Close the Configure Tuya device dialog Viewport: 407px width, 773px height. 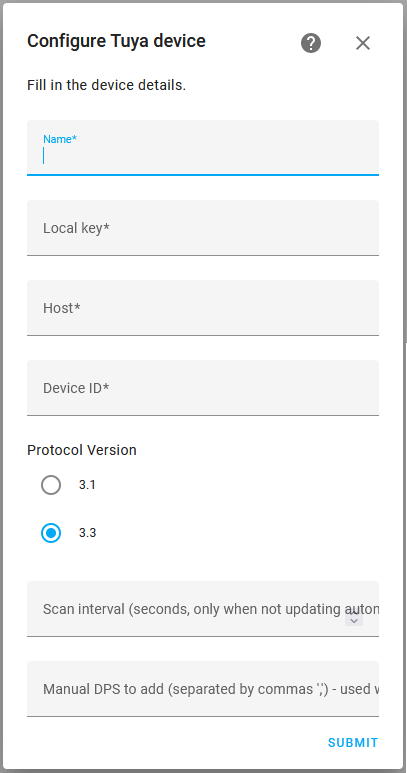[x=363, y=43]
